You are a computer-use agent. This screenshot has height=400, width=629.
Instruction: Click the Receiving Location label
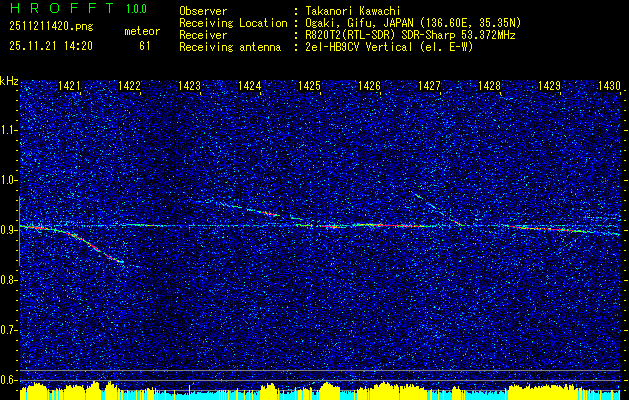pos(233,23)
